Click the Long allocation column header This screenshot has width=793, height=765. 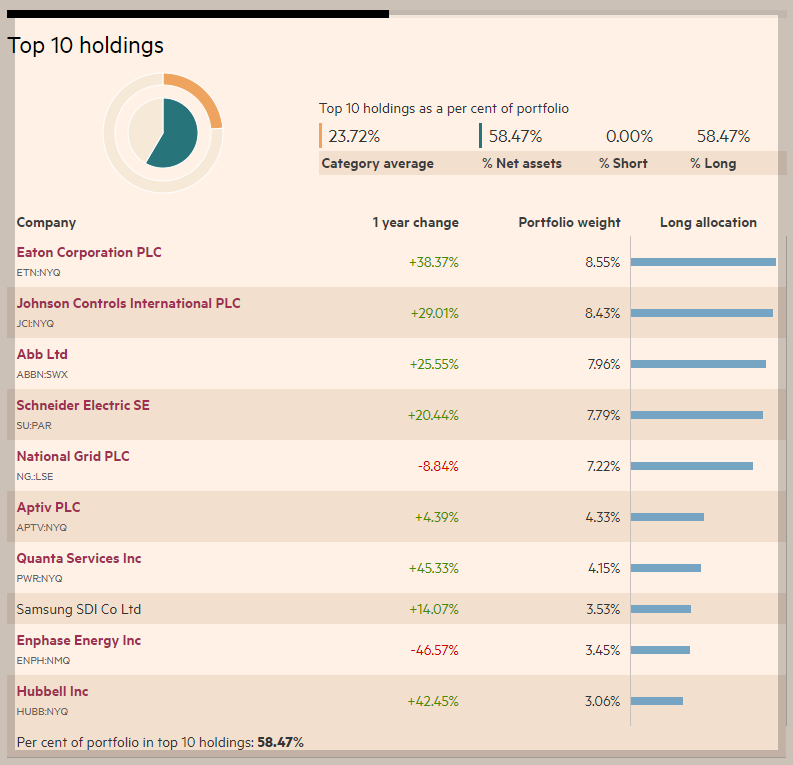point(708,223)
